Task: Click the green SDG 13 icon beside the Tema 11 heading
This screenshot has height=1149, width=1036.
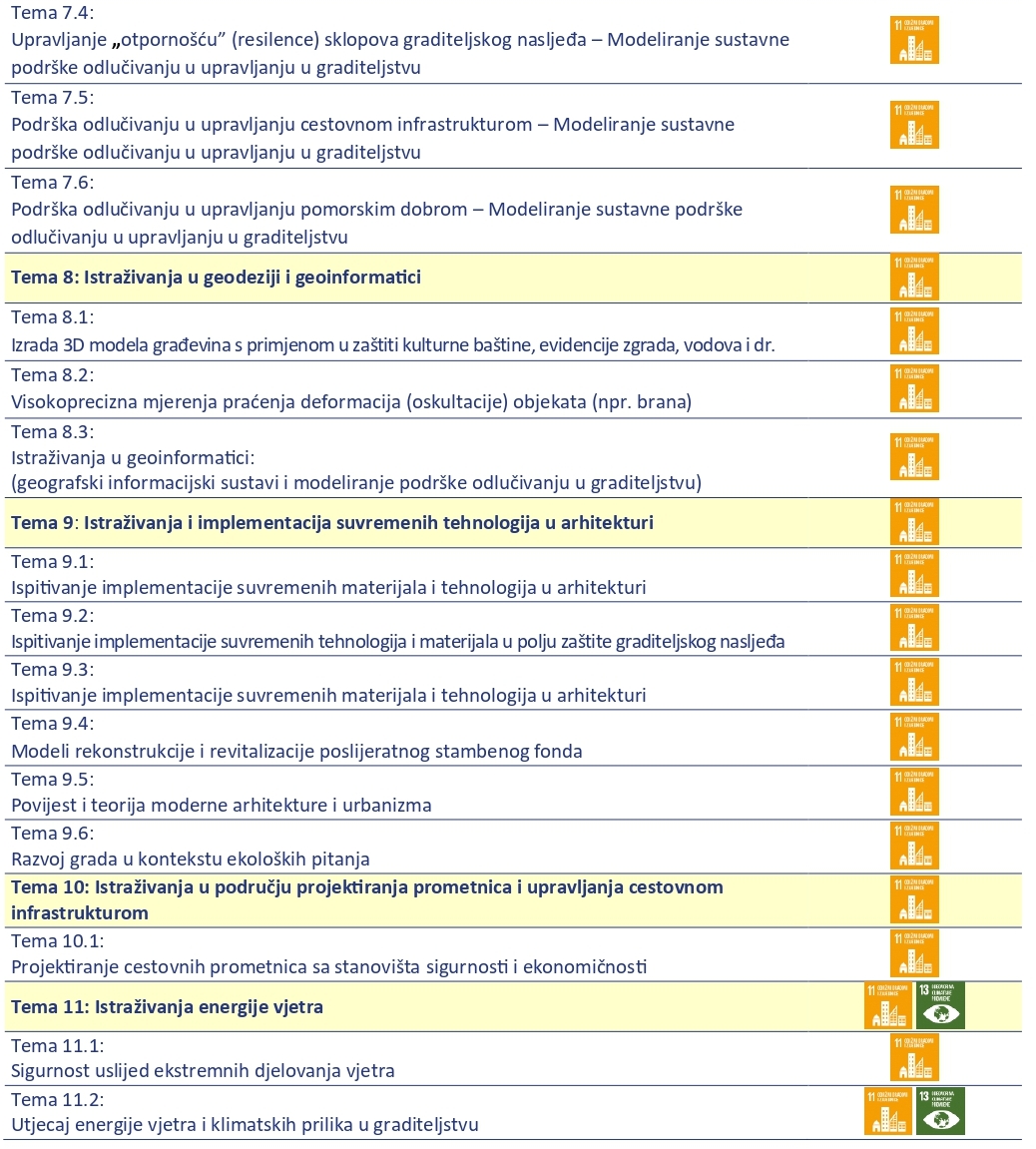Action: [940, 1006]
